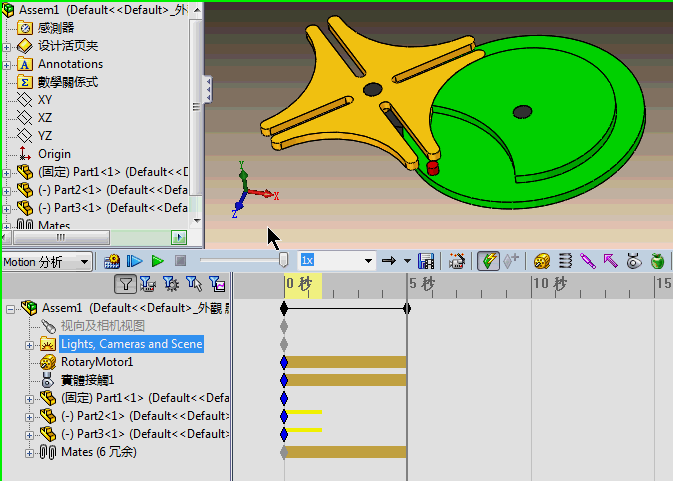Select 實體接觸1 contact item
This screenshot has width=673, height=481.
(88, 380)
